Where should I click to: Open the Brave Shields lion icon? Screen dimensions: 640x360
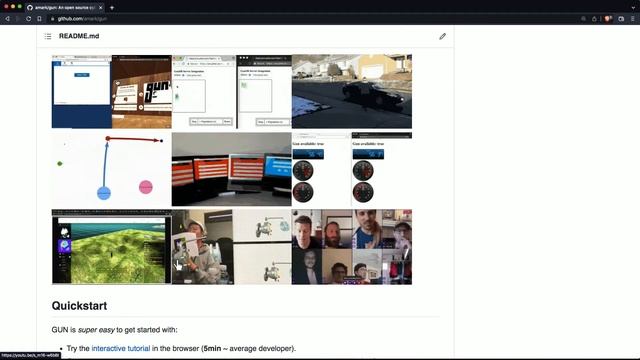coord(608,19)
